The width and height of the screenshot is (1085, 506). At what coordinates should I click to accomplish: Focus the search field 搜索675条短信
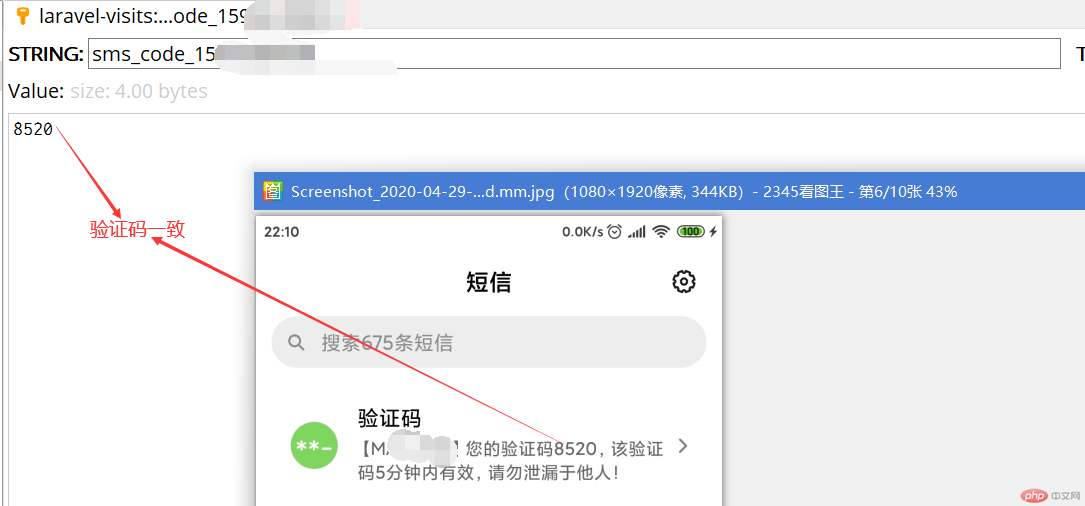coord(488,343)
